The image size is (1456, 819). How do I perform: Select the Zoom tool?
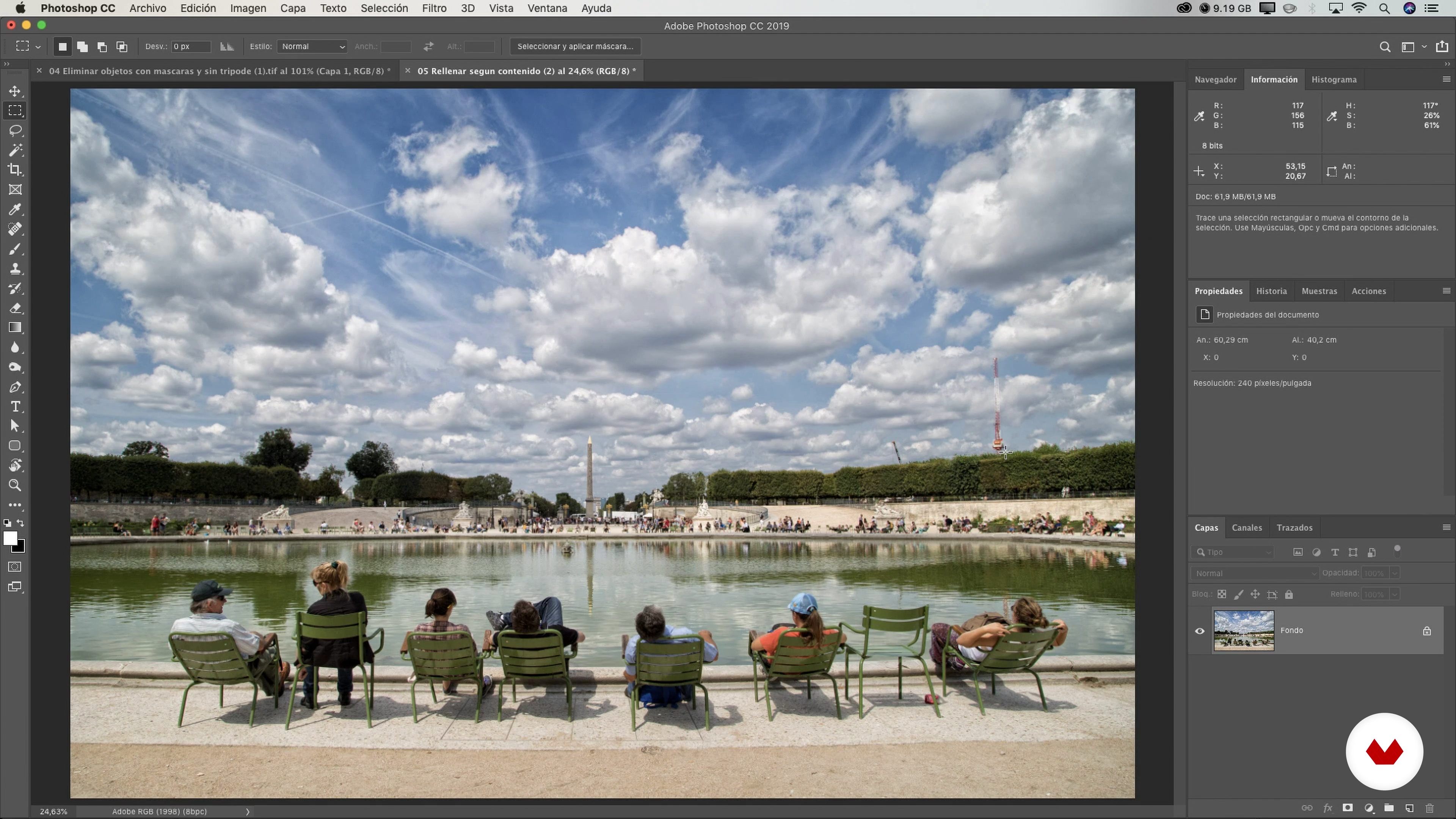point(15,485)
